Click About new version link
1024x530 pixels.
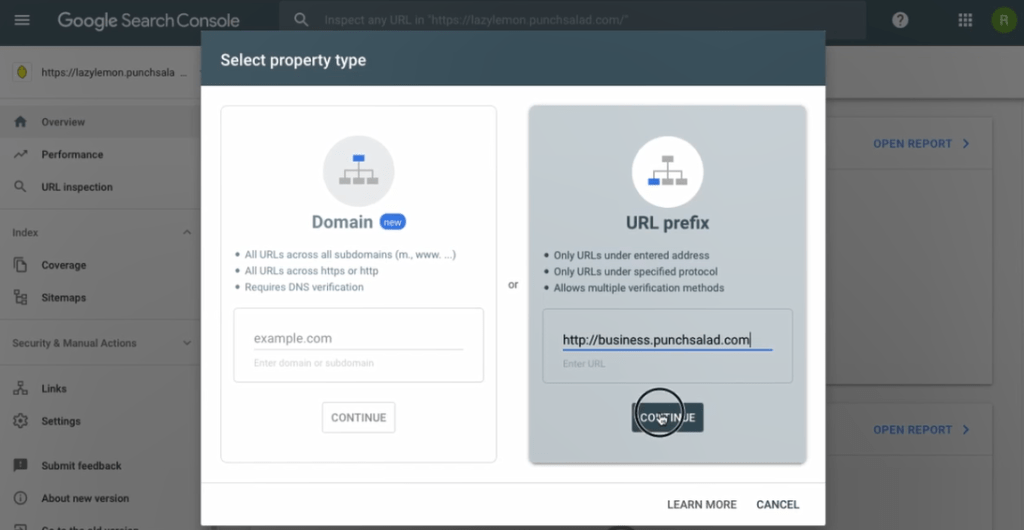(85, 498)
